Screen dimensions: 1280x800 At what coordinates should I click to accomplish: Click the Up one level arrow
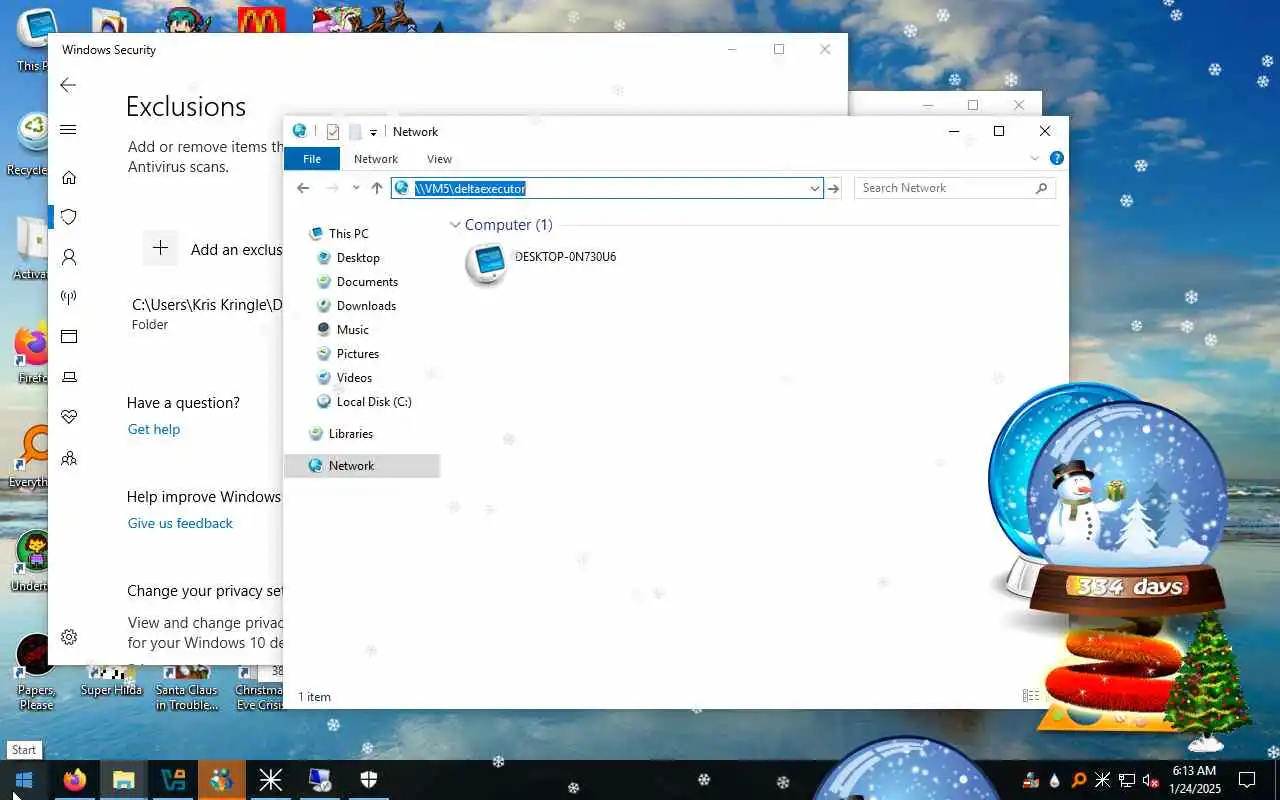[377, 188]
